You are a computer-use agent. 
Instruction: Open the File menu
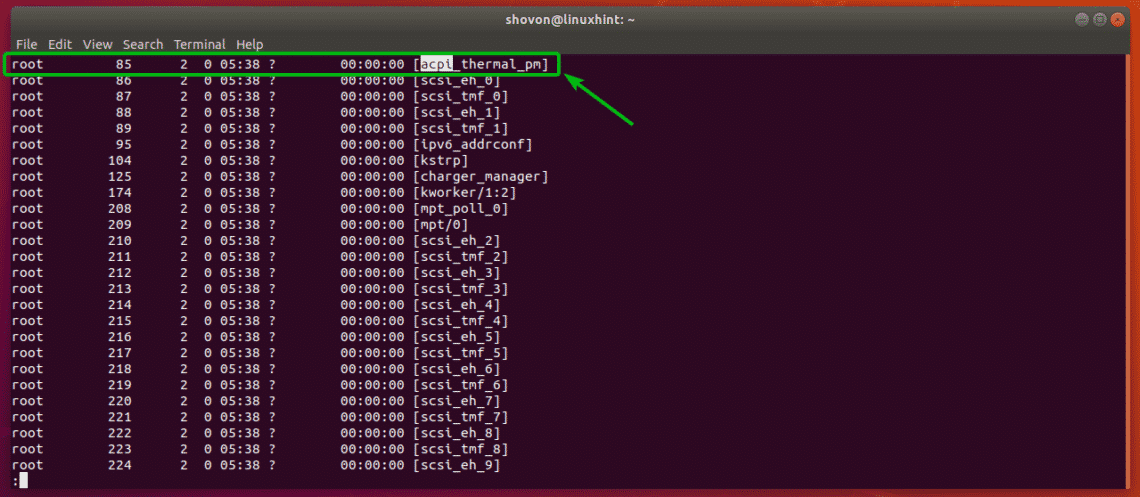[26, 44]
